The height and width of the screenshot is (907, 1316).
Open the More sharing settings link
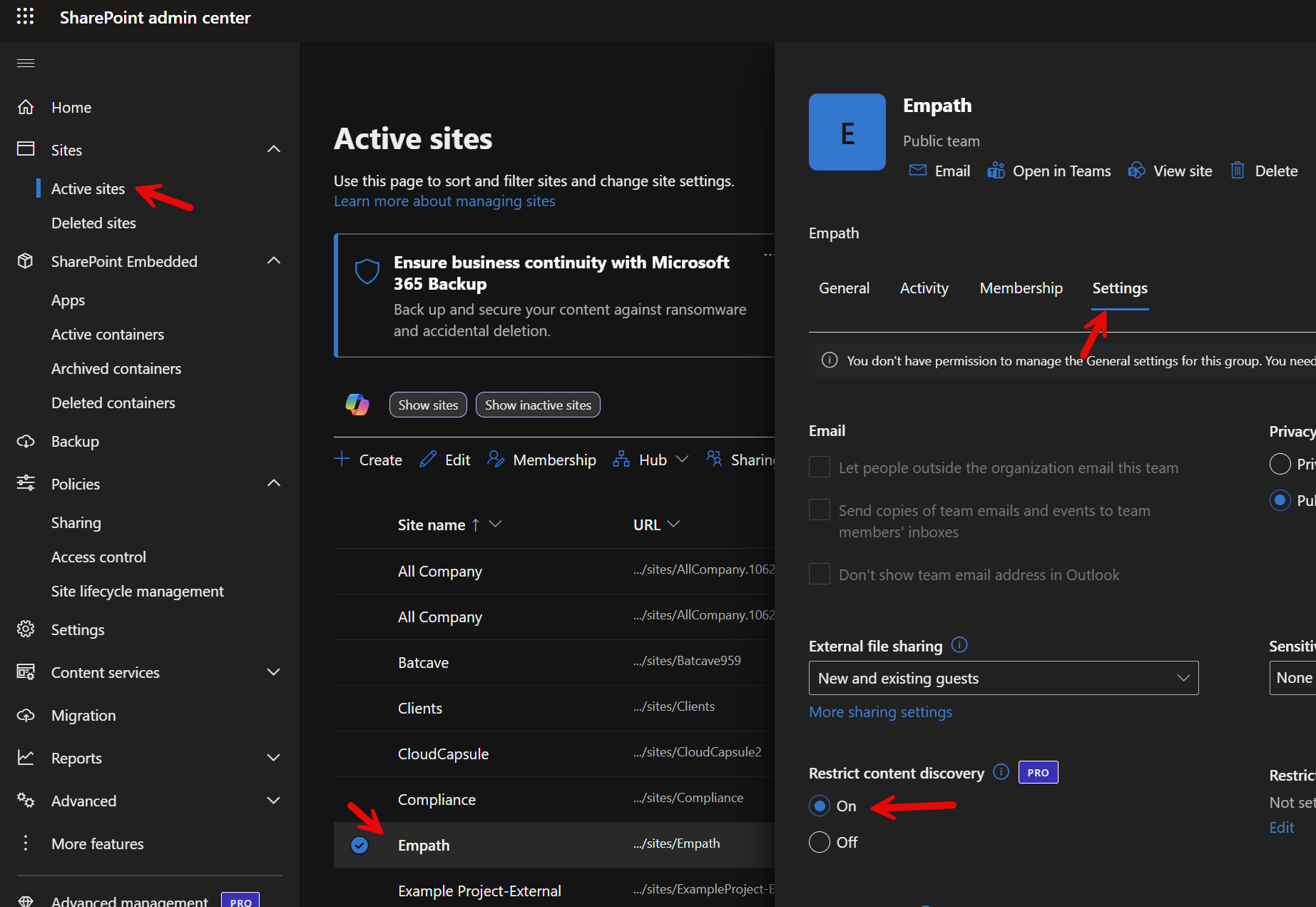[x=880, y=712]
